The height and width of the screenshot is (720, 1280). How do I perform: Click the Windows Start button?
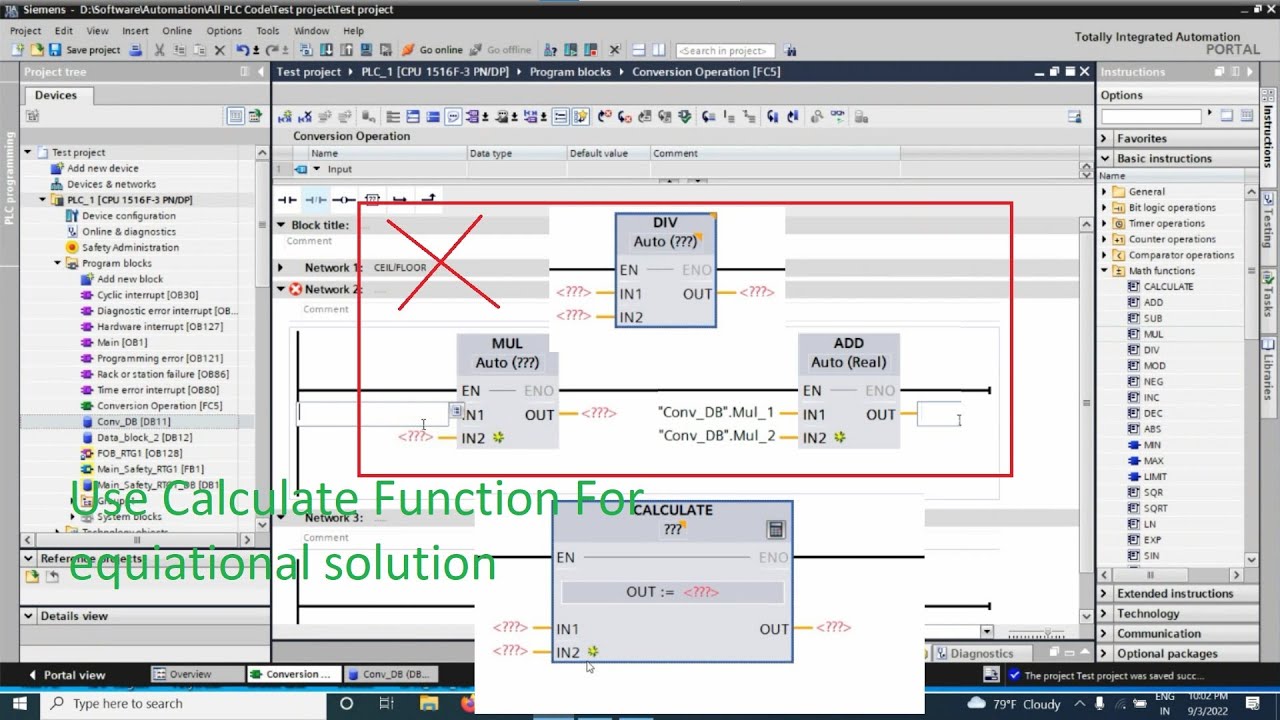tap(19, 704)
